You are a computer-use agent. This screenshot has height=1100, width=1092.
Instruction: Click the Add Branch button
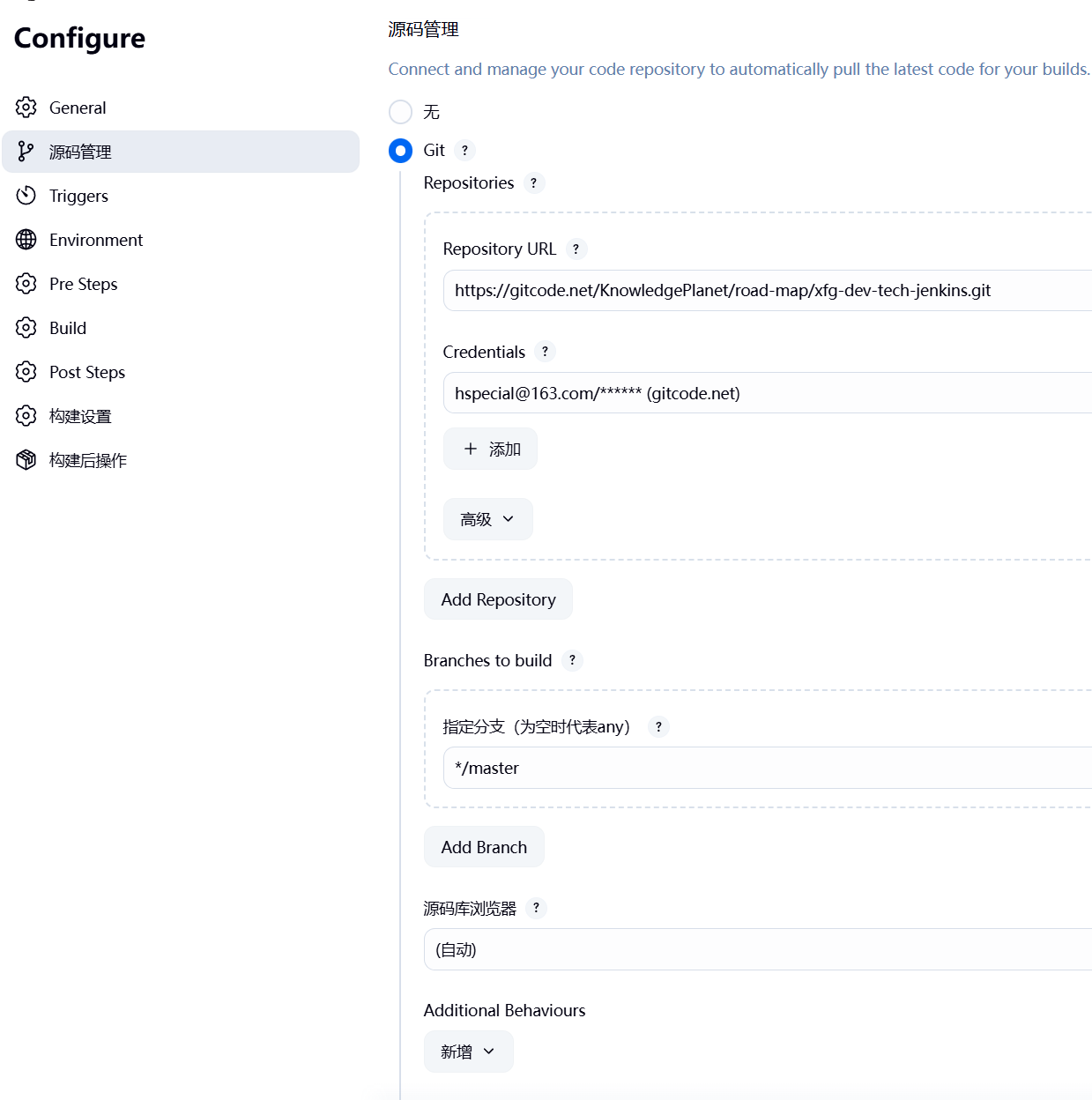click(484, 847)
